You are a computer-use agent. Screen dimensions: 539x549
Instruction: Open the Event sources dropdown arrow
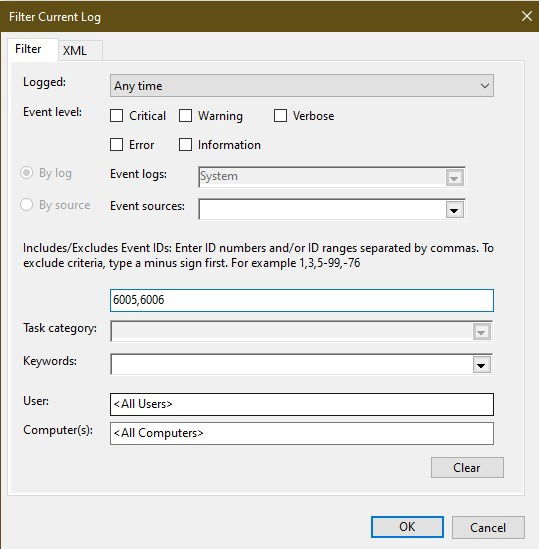coord(455,210)
